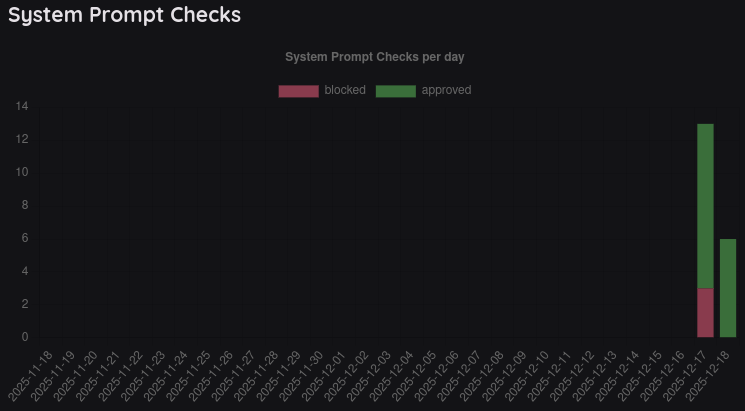Click the y-axis value 10
Image resolution: width=745 pixels, height=411 pixels.
[x=22, y=172]
